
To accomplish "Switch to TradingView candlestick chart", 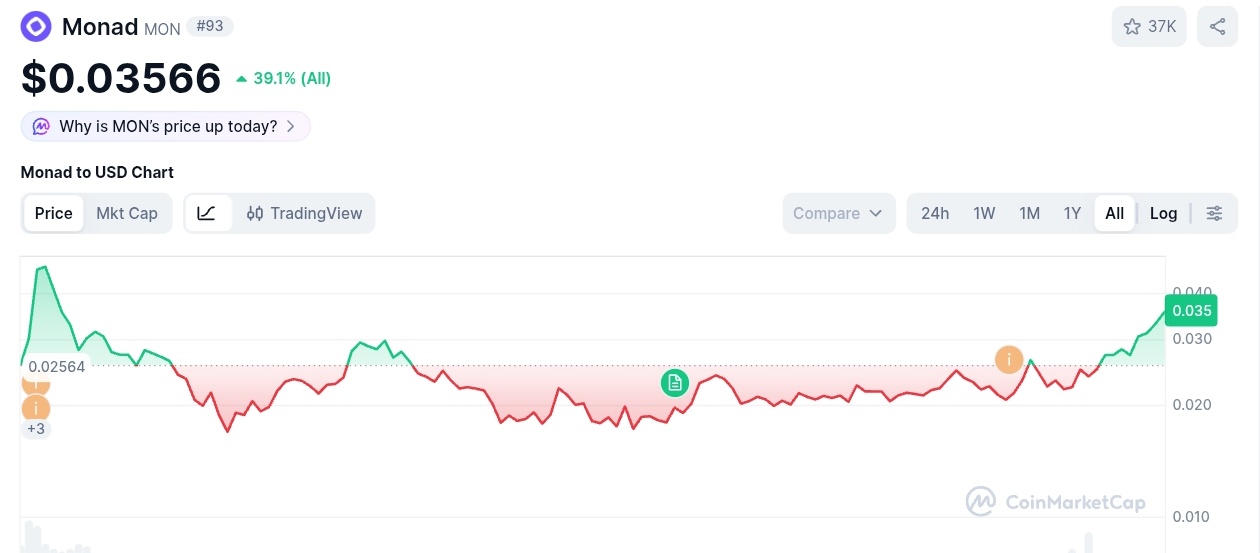I will click(x=305, y=213).
